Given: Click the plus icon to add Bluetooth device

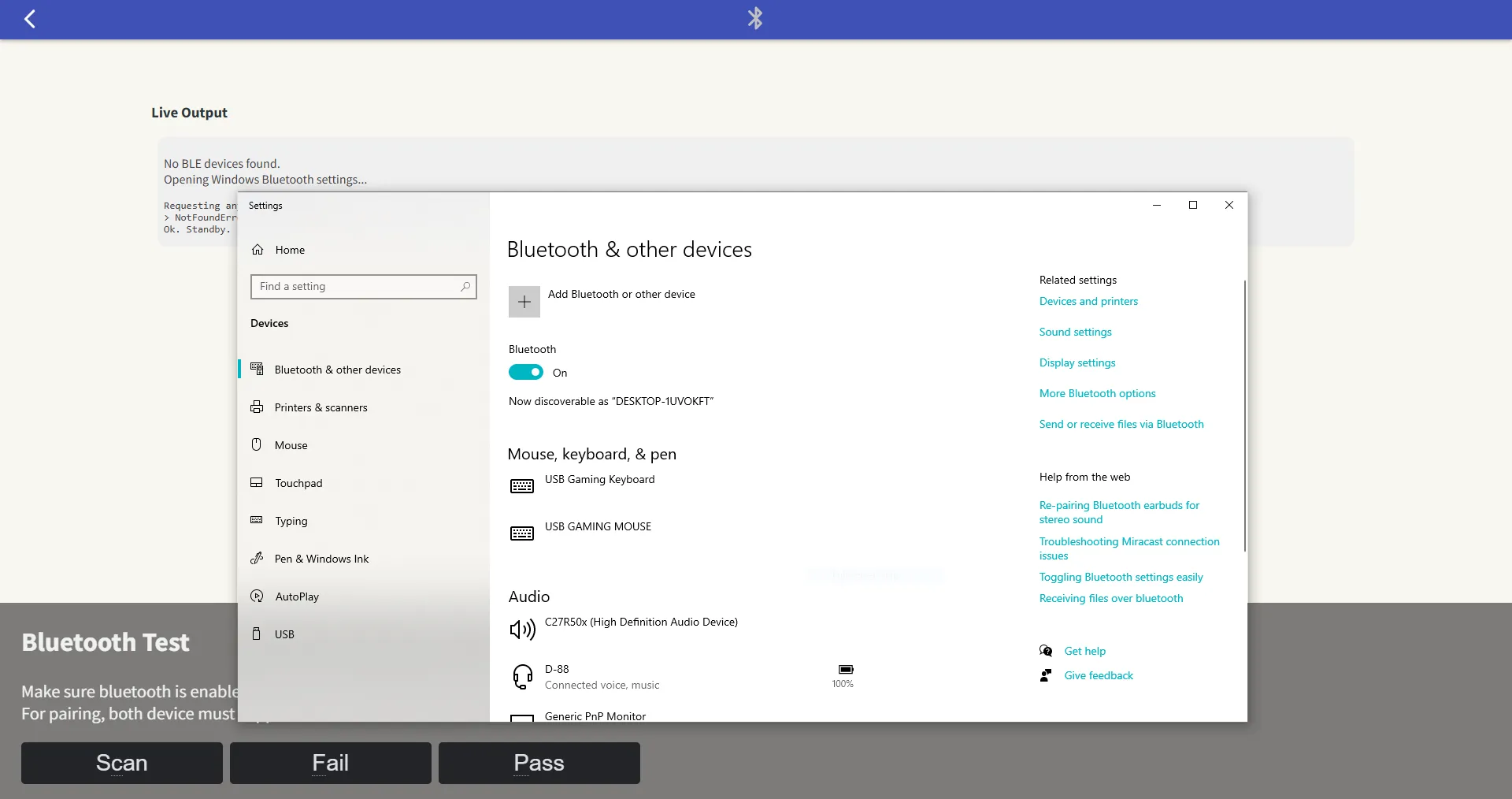Looking at the screenshot, I should pos(524,302).
